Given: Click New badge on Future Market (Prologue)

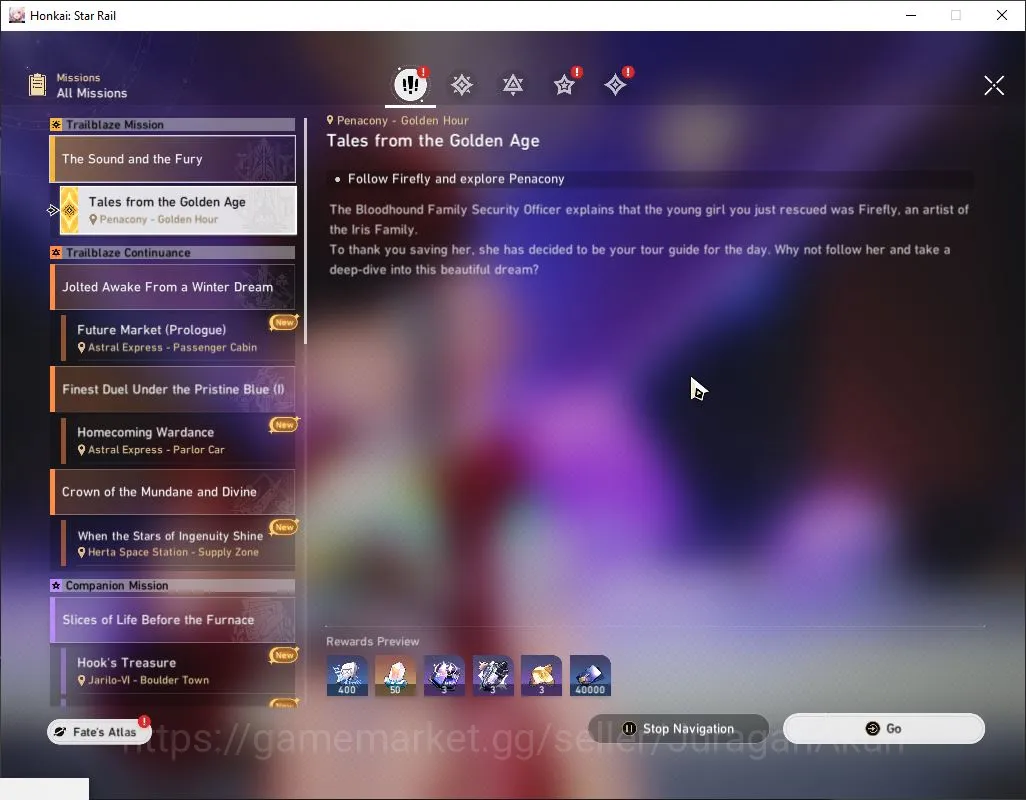Looking at the screenshot, I should [x=284, y=322].
